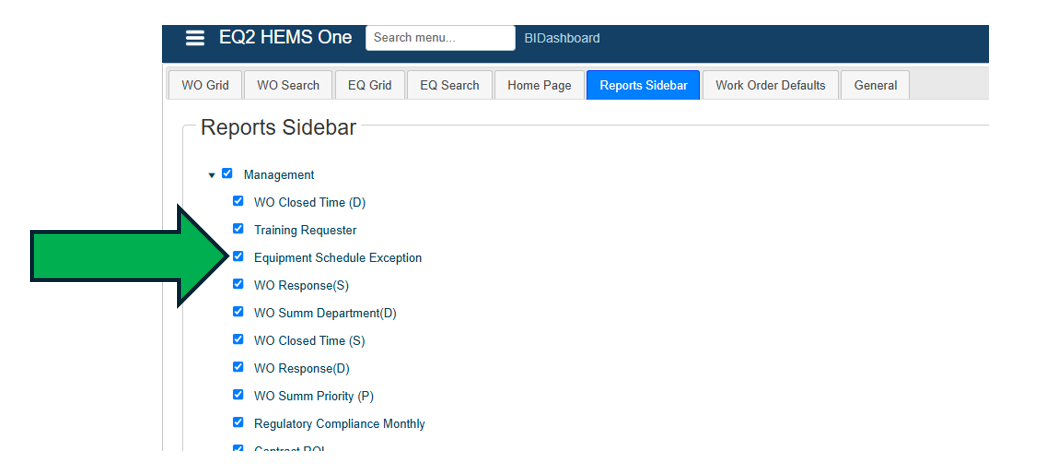Viewport: 1050px width, 466px height.
Task: Open the General tab
Action: click(x=875, y=86)
